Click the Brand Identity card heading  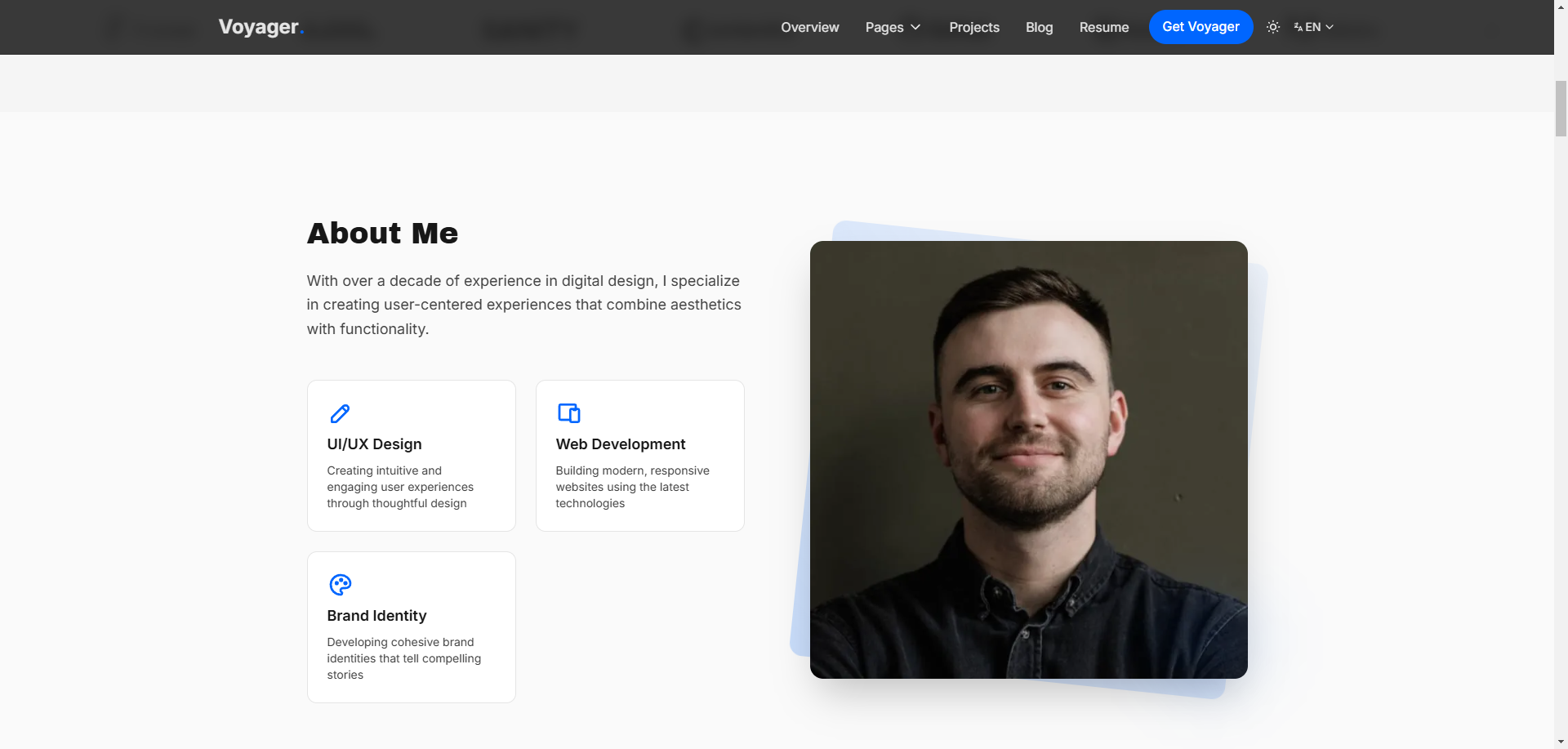tap(376, 616)
